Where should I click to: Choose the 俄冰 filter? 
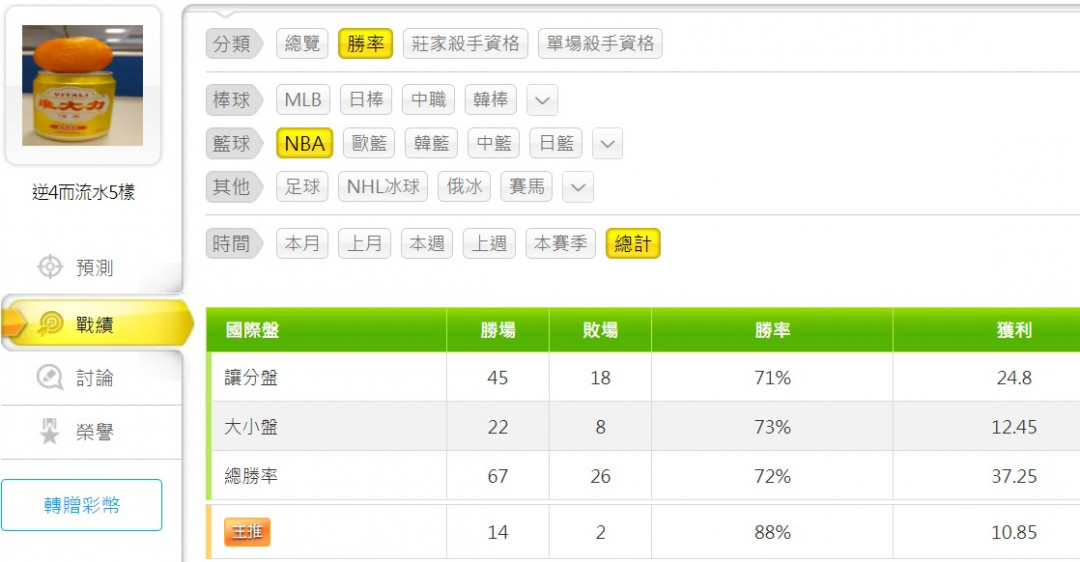click(x=464, y=187)
